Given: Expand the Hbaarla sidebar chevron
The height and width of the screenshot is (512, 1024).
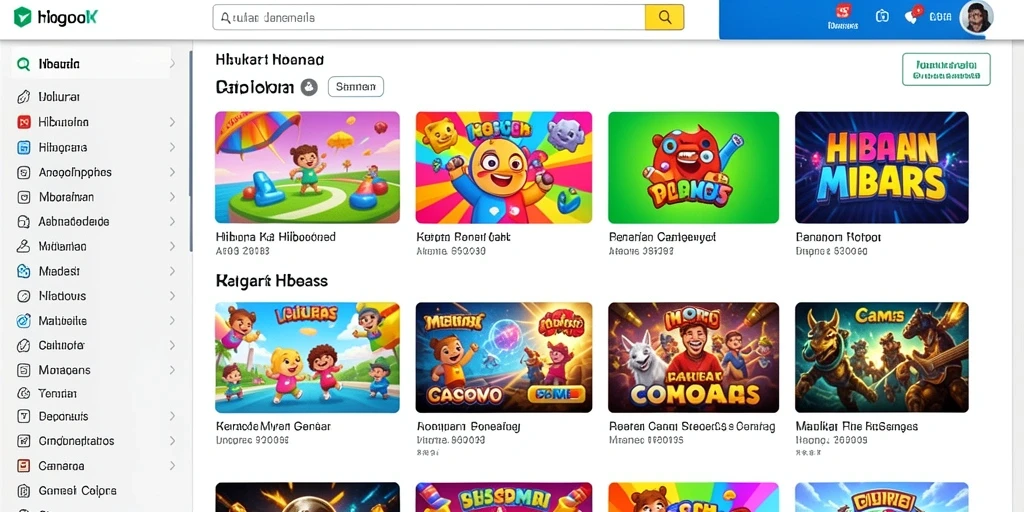Looking at the screenshot, I should click(172, 64).
